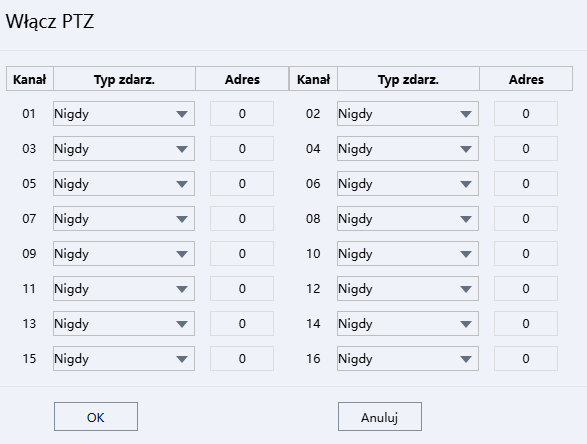Expand channel 06 Typ zdarz. dropdown
587x444 pixels.
[x=408, y=183]
